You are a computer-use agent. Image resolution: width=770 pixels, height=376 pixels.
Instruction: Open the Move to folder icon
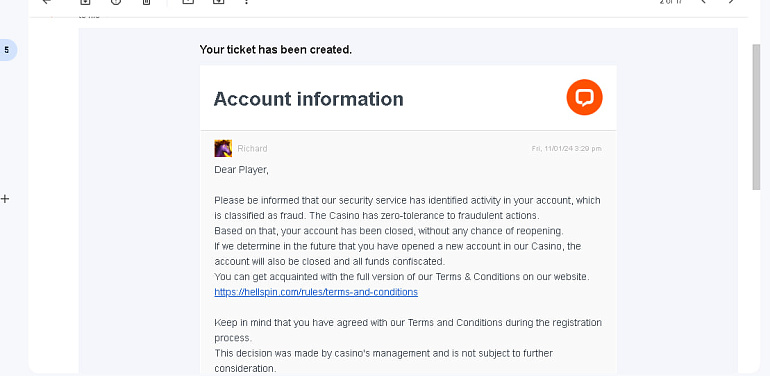coord(219,1)
